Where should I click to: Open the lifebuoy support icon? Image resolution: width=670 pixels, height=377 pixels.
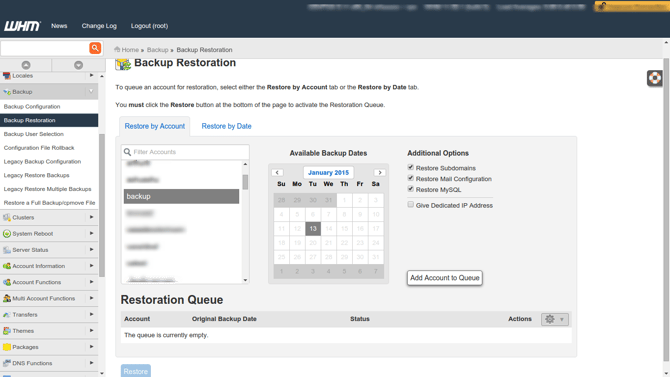pyautogui.click(x=655, y=78)
